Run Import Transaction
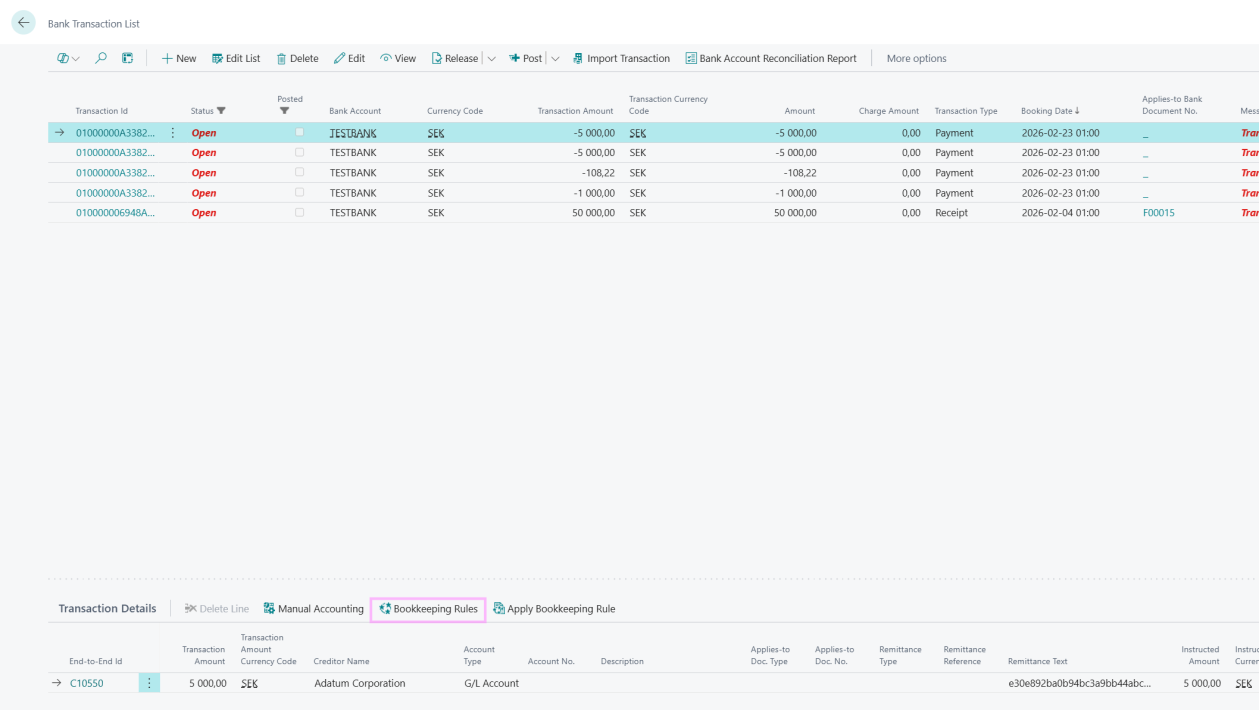This screenshot has height=710, width=1259. click(621, 58)
